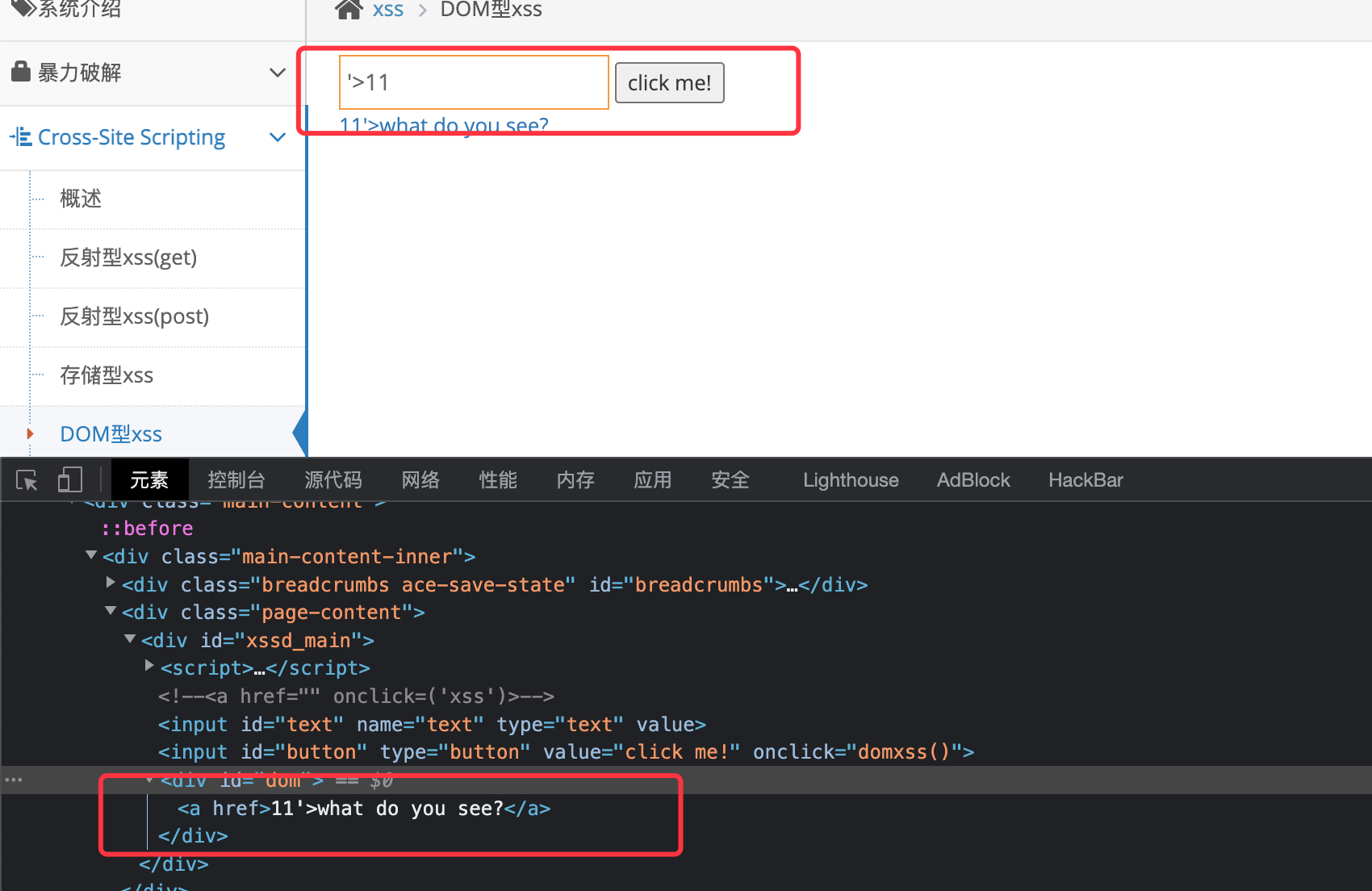Collapse the main-content-inner div triangle
The width and height of the screenshot is (1372, 891).
[91, 555]
